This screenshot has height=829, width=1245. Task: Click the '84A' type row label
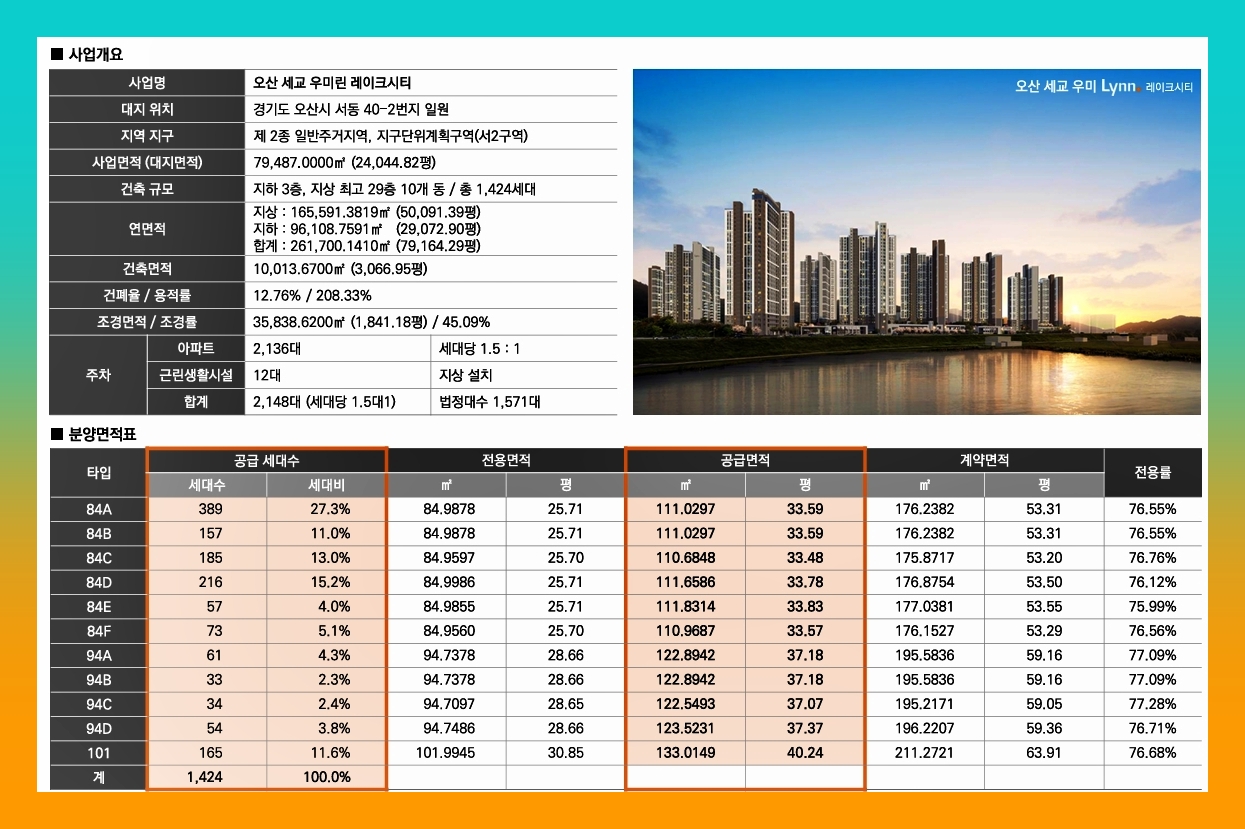[98, 509]
